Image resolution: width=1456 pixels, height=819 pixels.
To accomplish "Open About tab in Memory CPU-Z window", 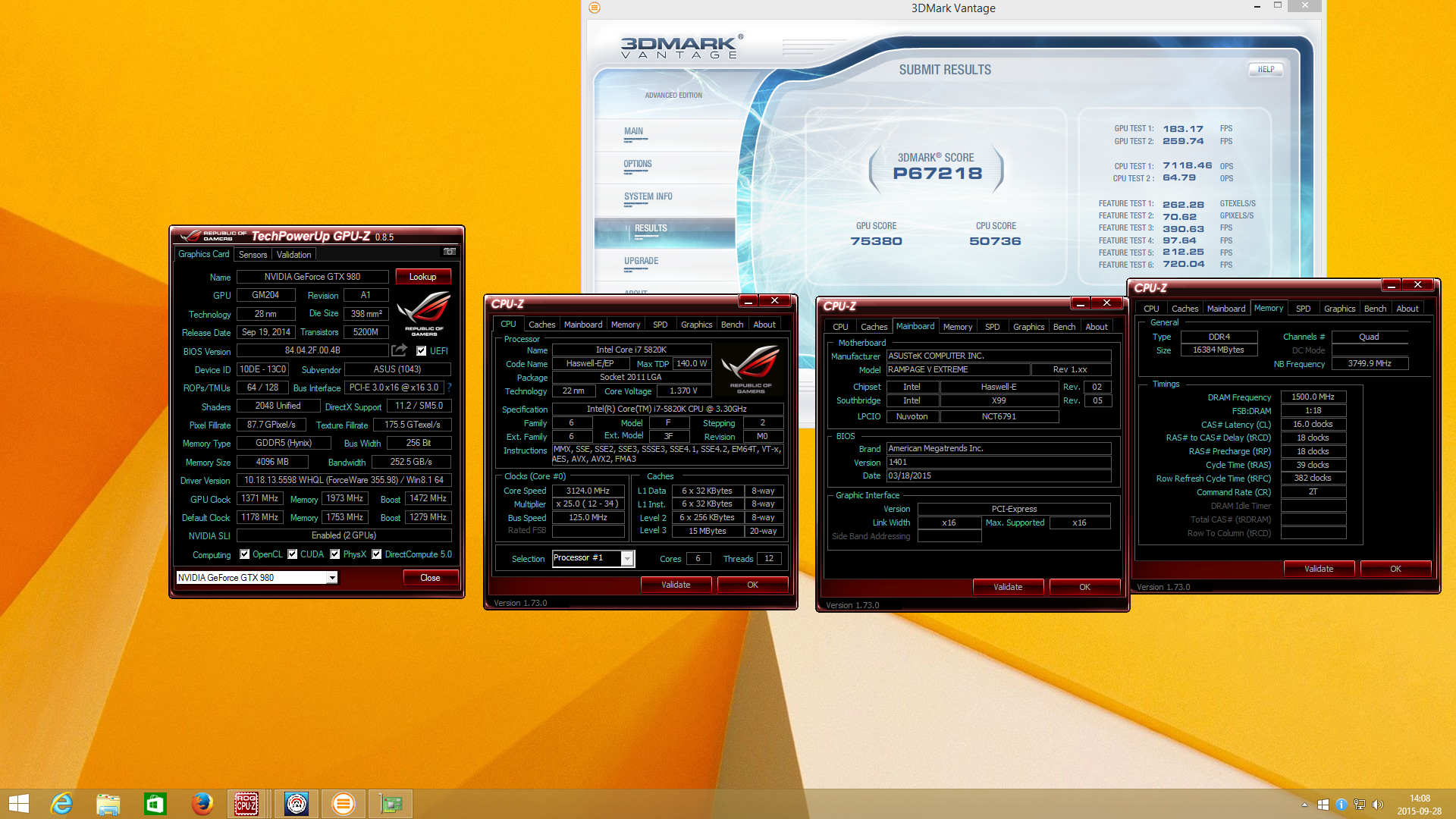I will pos(1407,309).
